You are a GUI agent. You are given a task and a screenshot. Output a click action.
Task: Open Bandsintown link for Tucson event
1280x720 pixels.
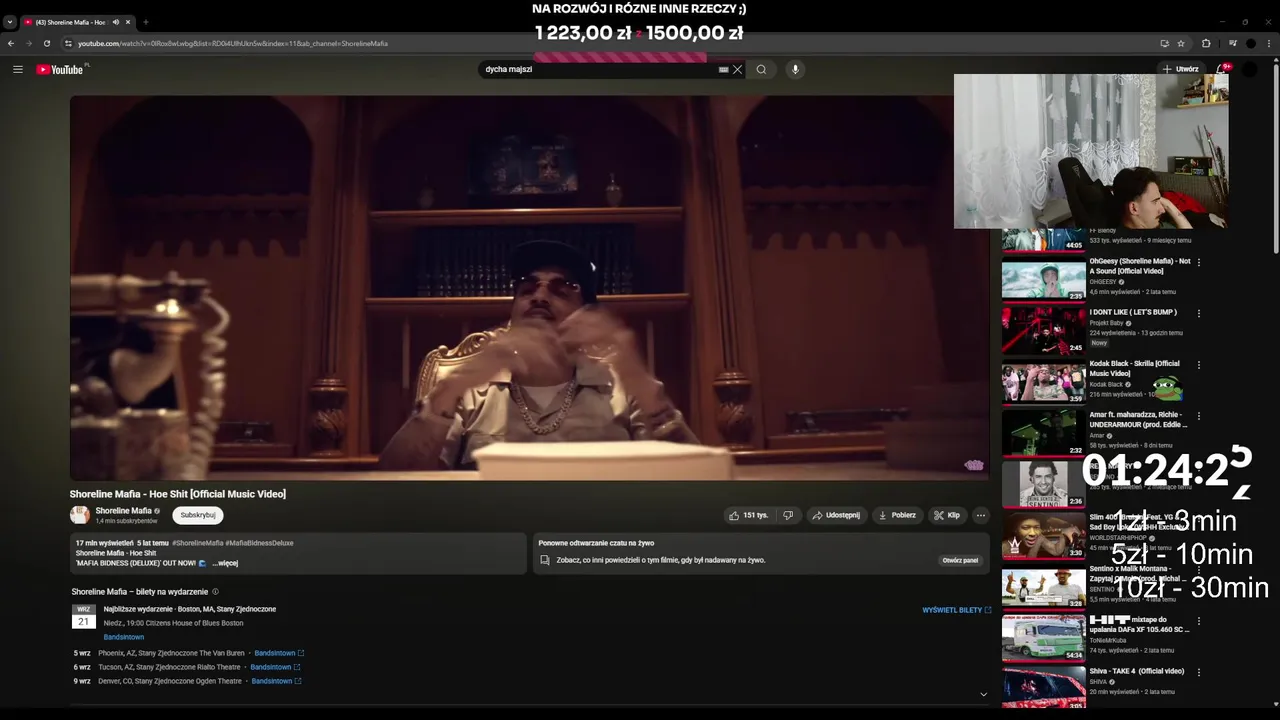point(275,667)
